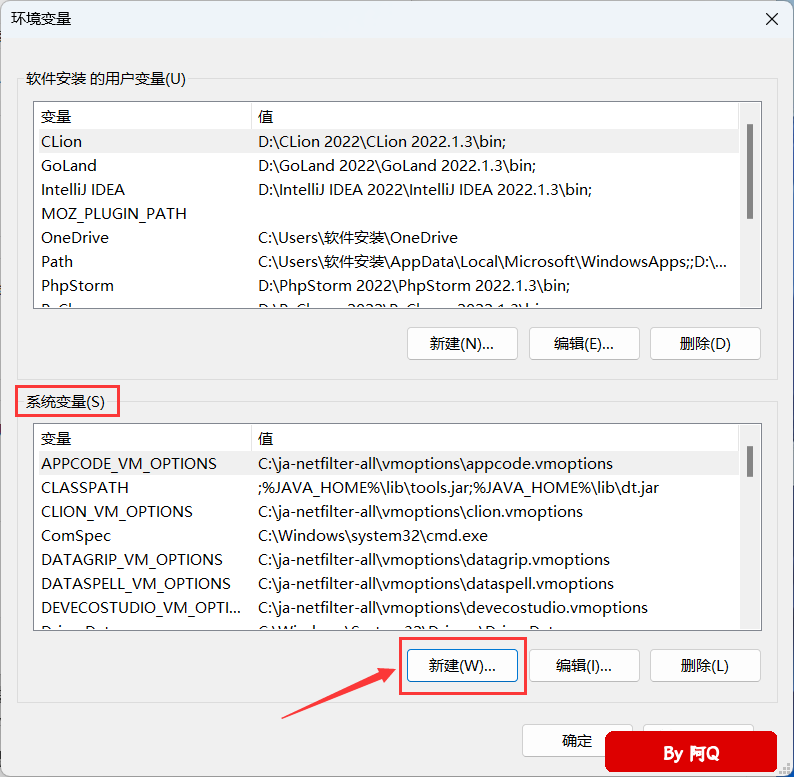The image size is (794, 777).
Task: Click 新建(N)... for user variables
Action: coord(462,344)
